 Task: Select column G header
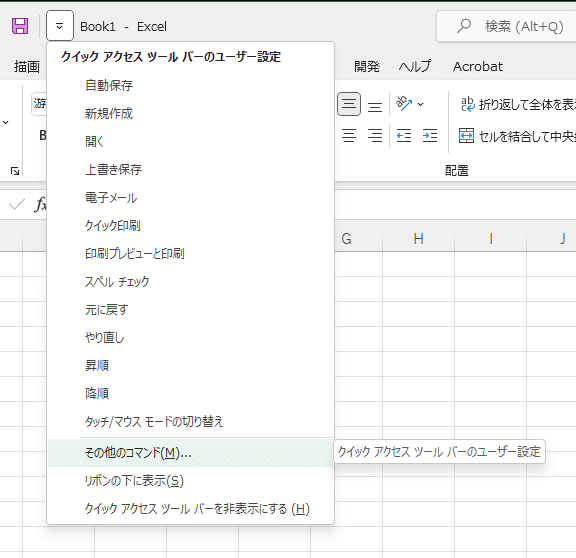pyautogui.click(x=358, y=239)
